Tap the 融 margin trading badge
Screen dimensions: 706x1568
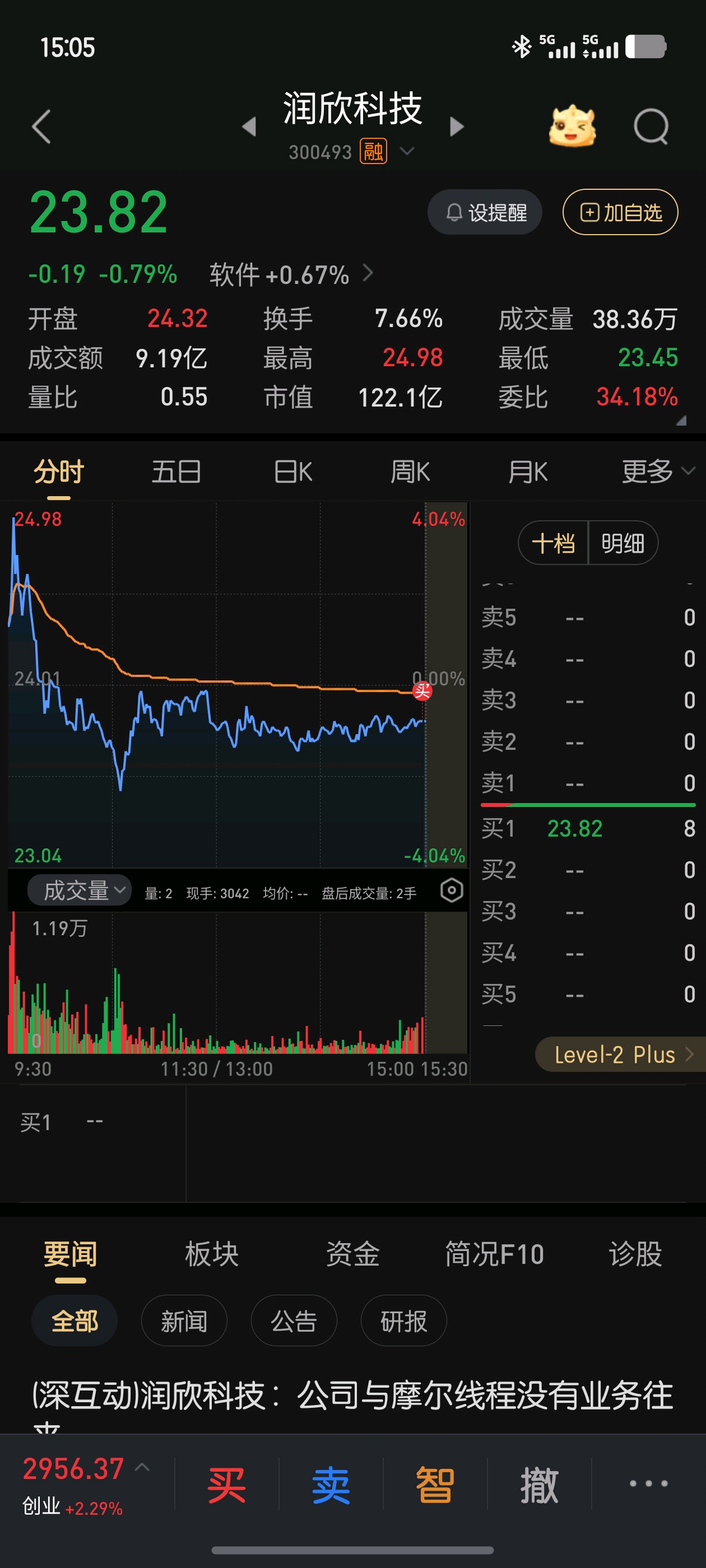click(373, 152)
